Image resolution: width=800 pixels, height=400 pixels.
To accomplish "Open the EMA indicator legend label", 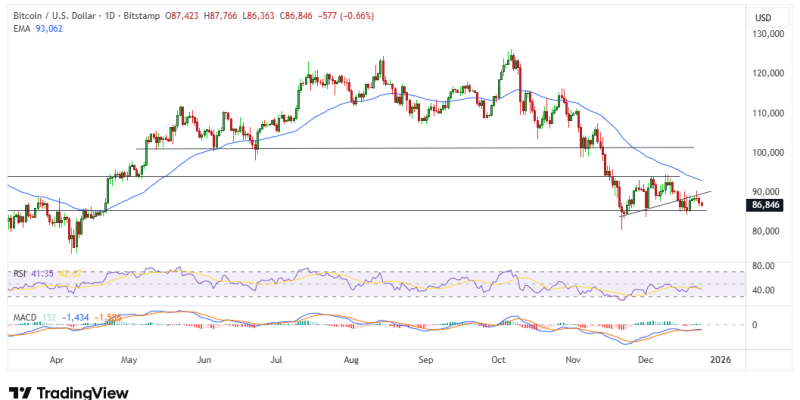I will click(18, 29).
